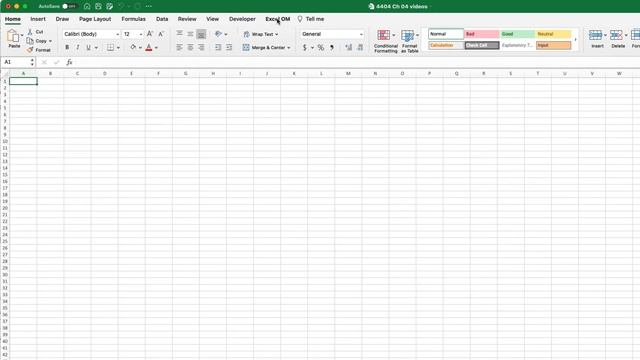Select Middle Align icon
Image resolution: width=640 pixels, height=360 pixels.
pos(190,34)
